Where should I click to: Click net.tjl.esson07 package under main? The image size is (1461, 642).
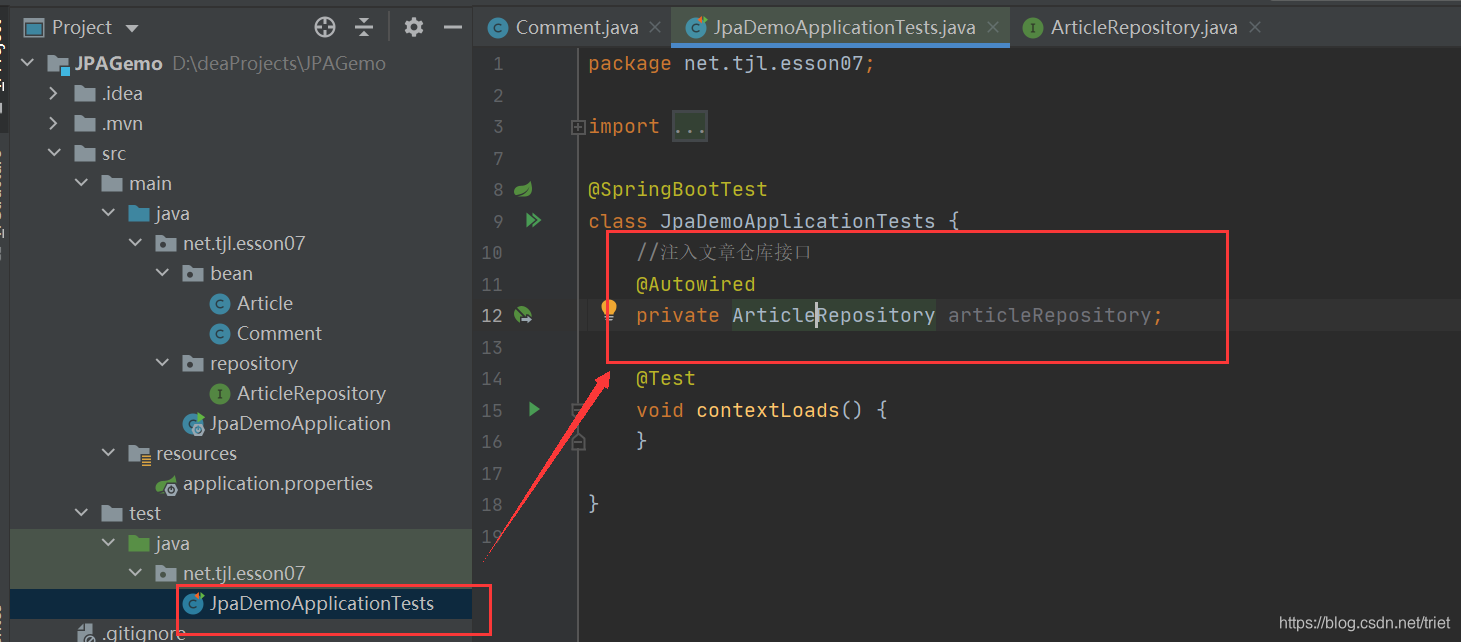(x=230, y=243)
